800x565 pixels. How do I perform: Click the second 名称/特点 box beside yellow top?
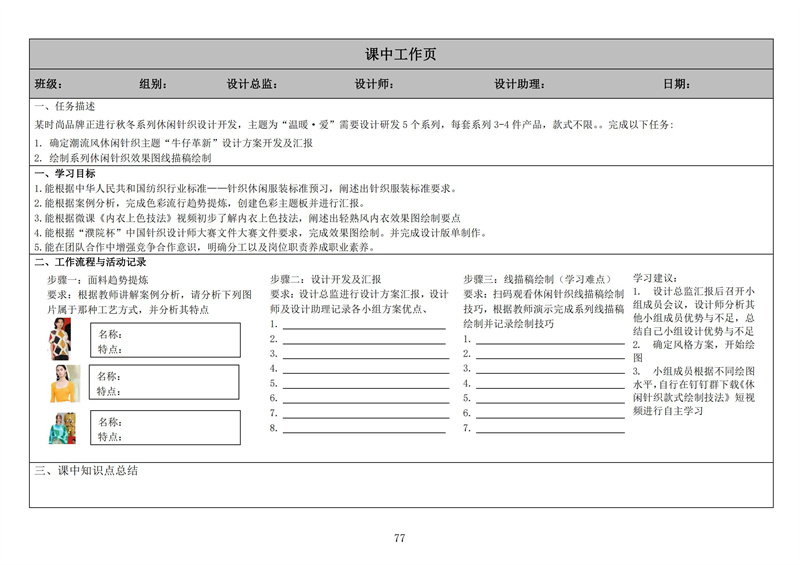164,382
